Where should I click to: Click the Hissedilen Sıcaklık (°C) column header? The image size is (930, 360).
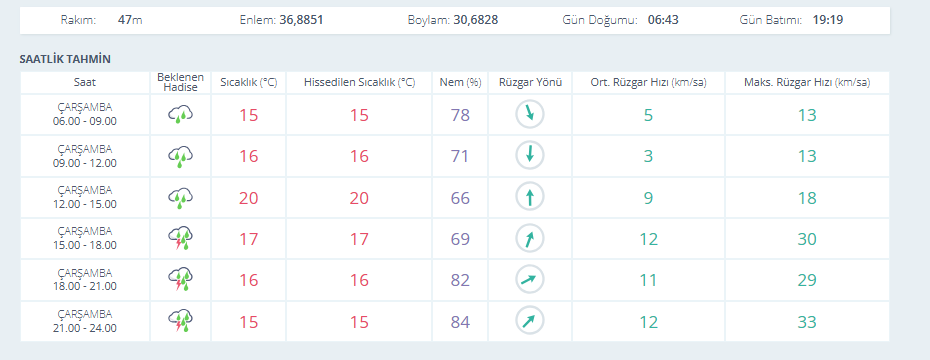(x=359, y=82)
